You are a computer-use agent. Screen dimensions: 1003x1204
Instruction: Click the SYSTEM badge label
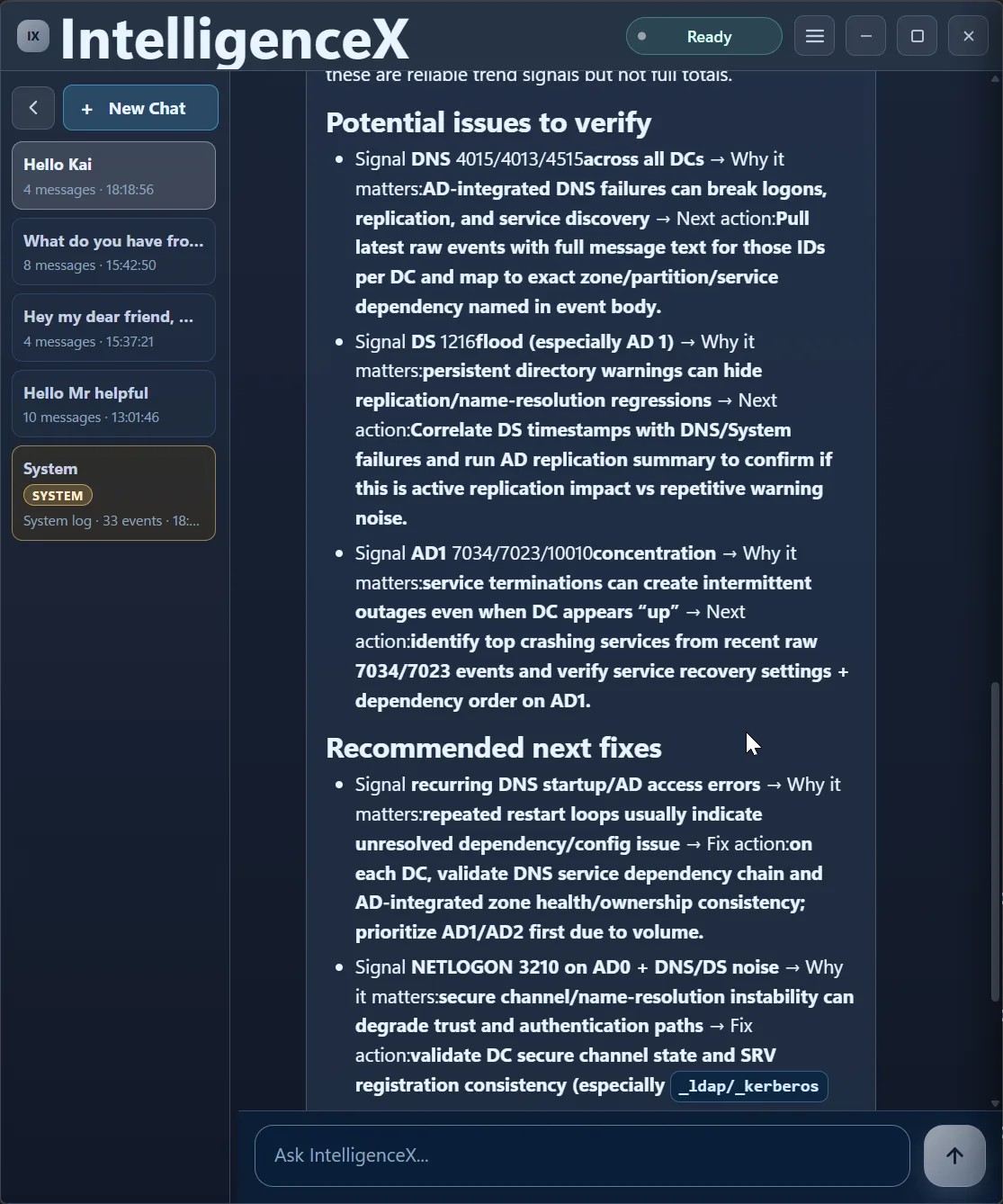coord(58,496)
